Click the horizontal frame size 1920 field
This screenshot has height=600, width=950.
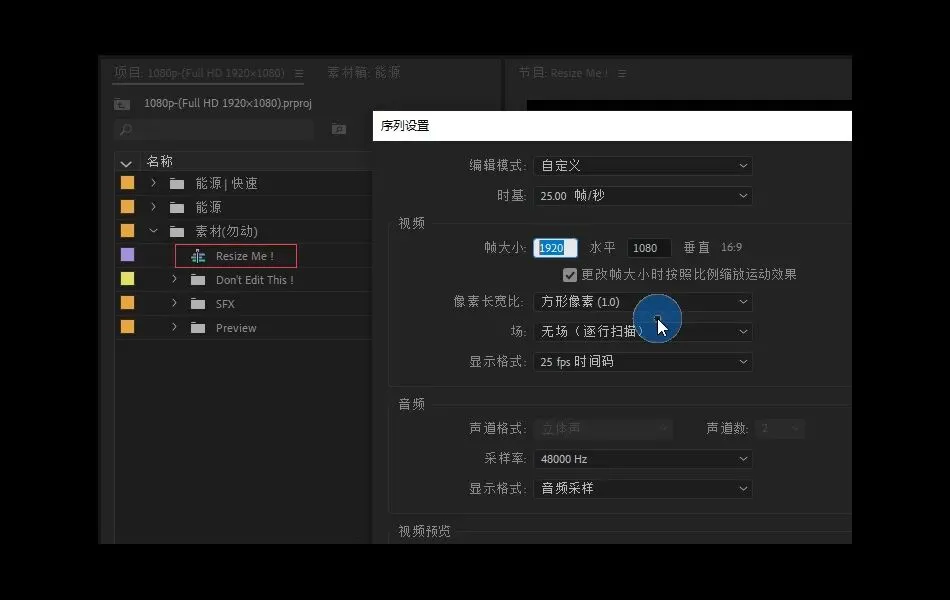pos(555,248)
